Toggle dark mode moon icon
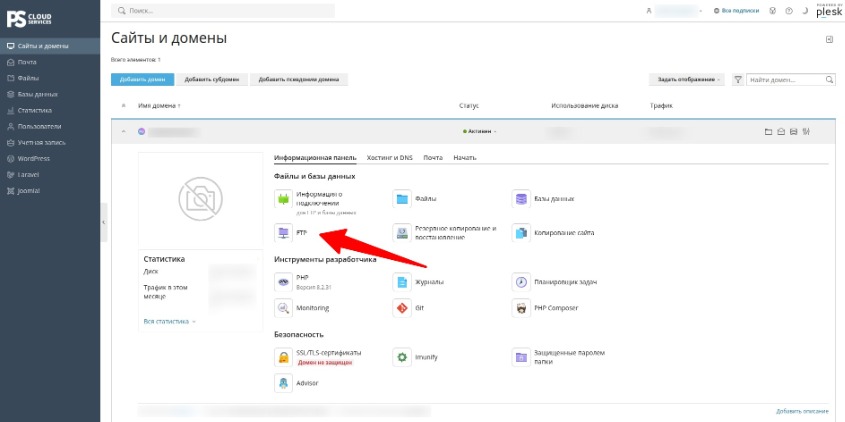 coord(805,11)
